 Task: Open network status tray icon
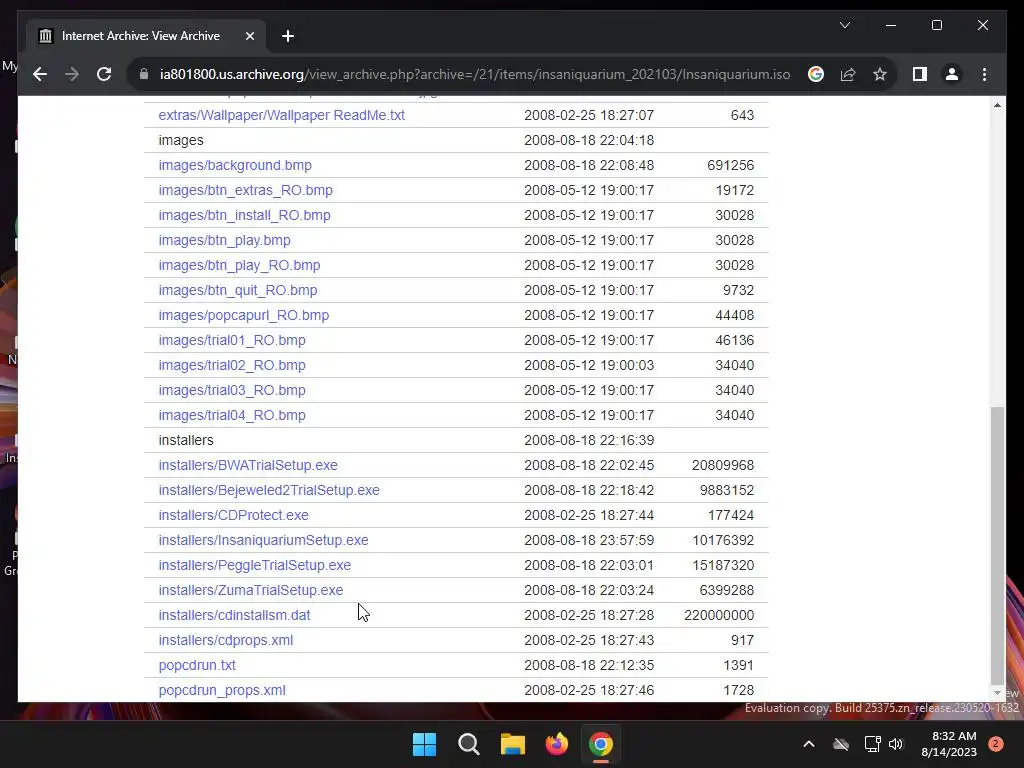tap(872, 744)
